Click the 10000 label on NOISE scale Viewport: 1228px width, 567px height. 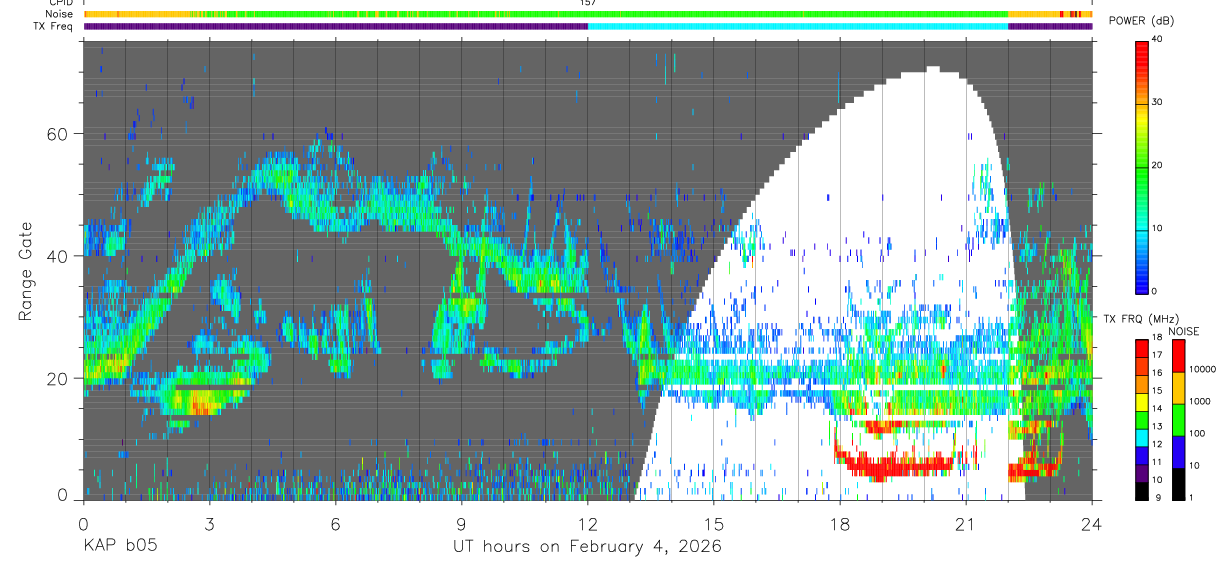[x=1201, y=370]
